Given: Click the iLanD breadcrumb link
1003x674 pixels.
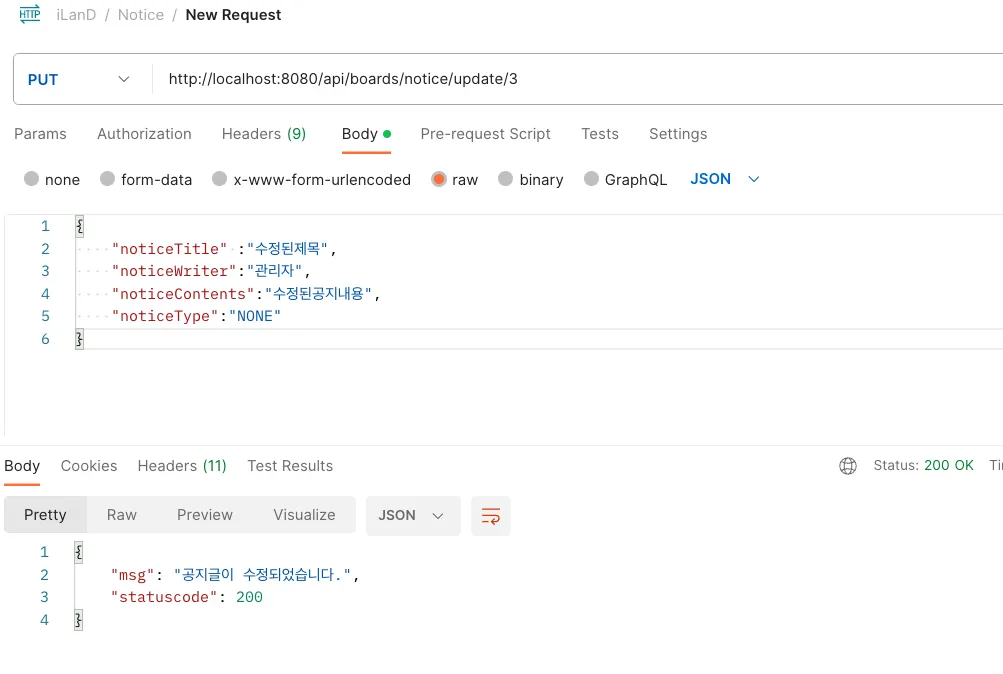Looking at the screenshot, I should (76, 15).
